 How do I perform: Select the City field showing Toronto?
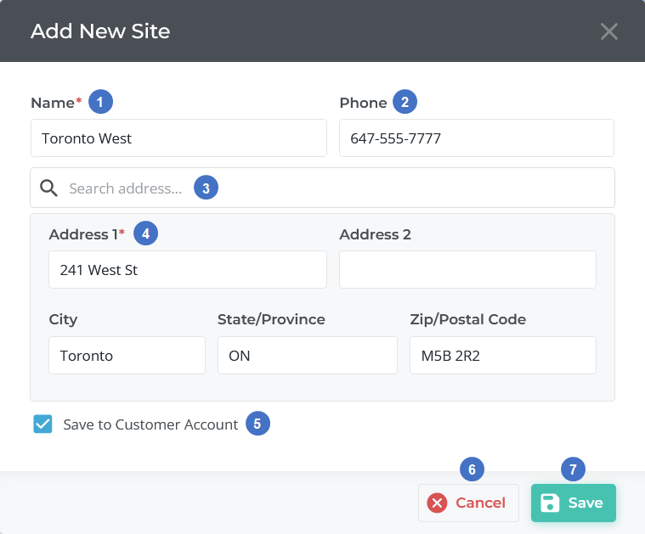click(x=127, y=355)
